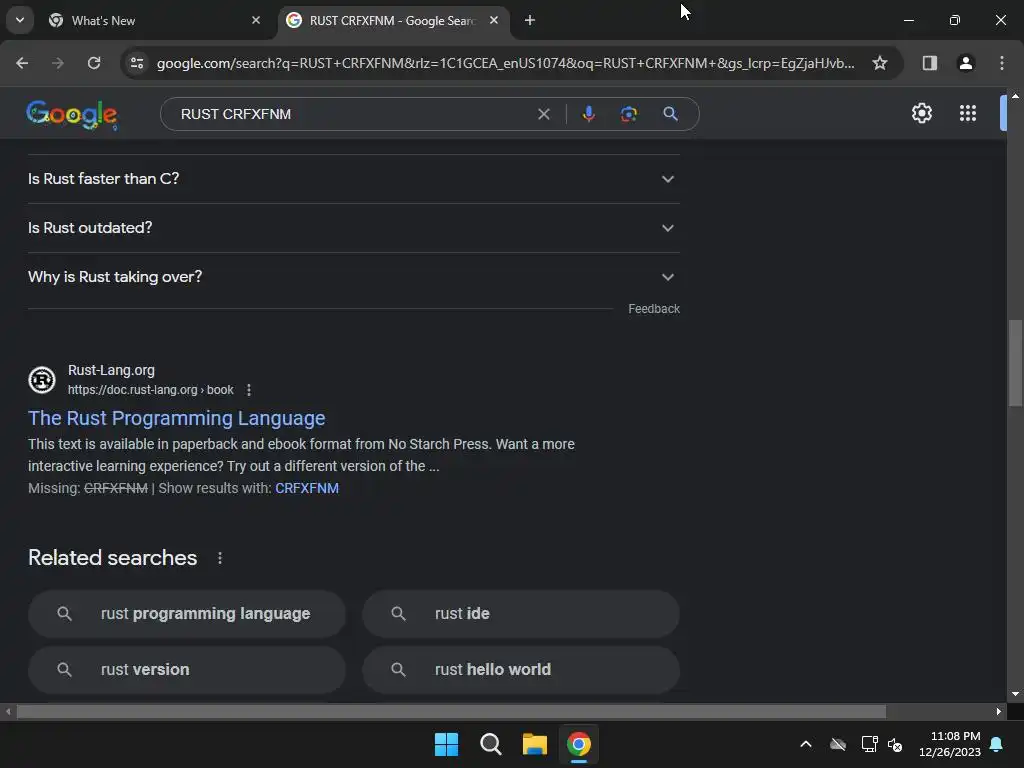Click the Google search input field
Screen dimensions: 1024x768
click(x=353, y=114)
